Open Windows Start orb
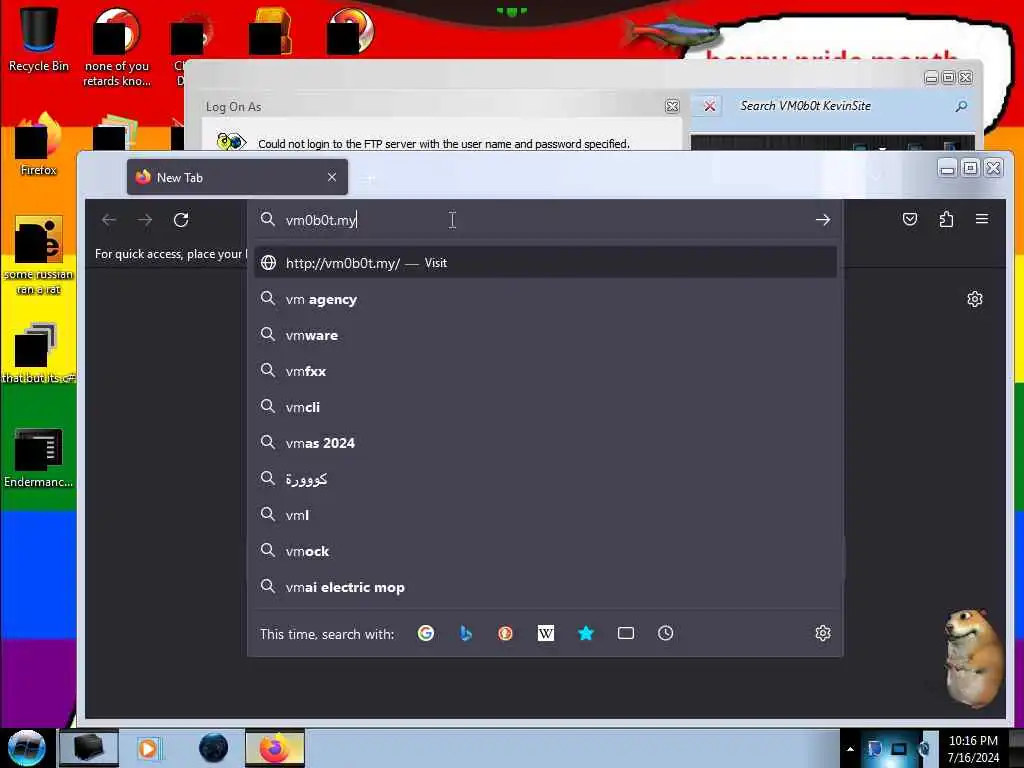 tap(26, 748)
